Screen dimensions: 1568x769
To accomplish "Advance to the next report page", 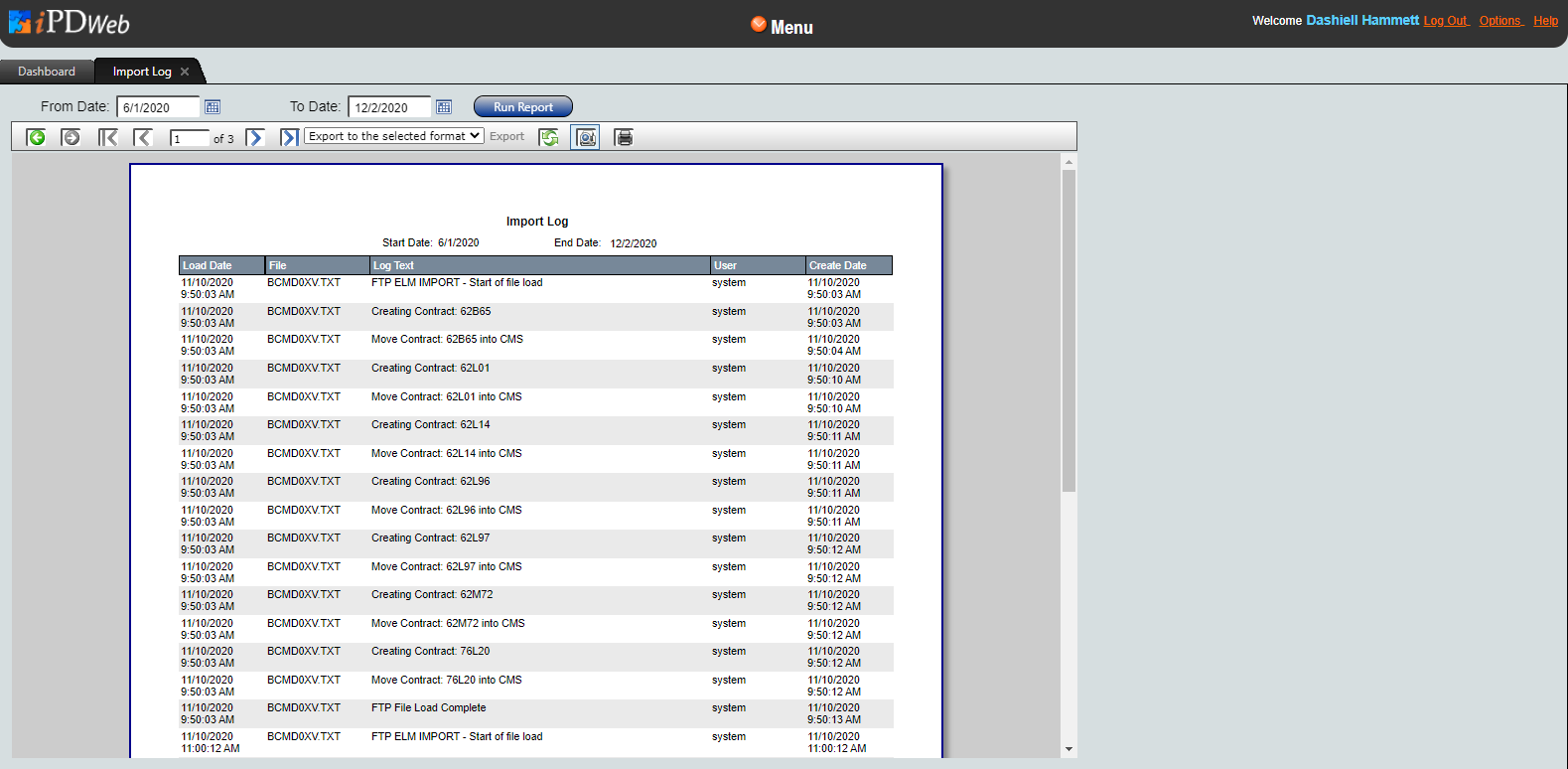I will 254,137.
